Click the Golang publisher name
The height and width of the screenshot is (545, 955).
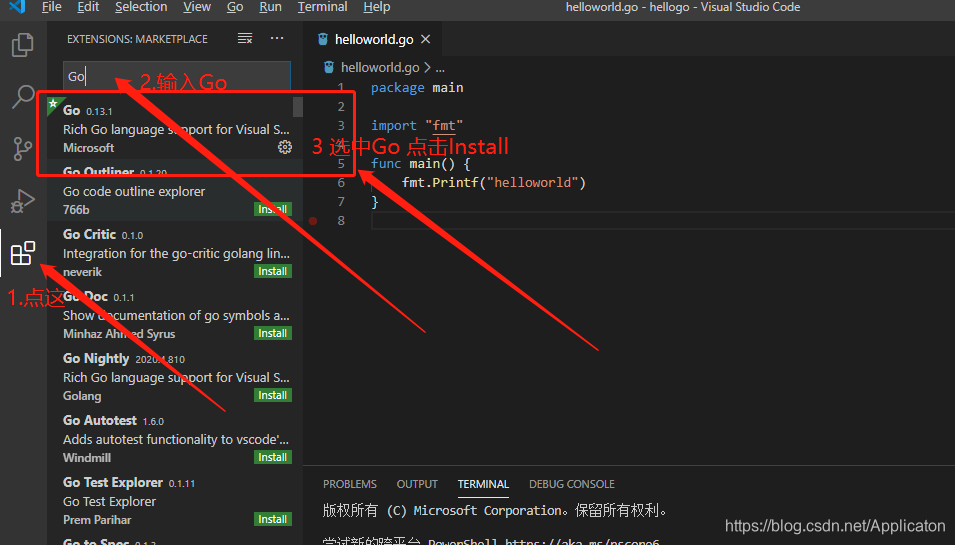pos(82,396)
